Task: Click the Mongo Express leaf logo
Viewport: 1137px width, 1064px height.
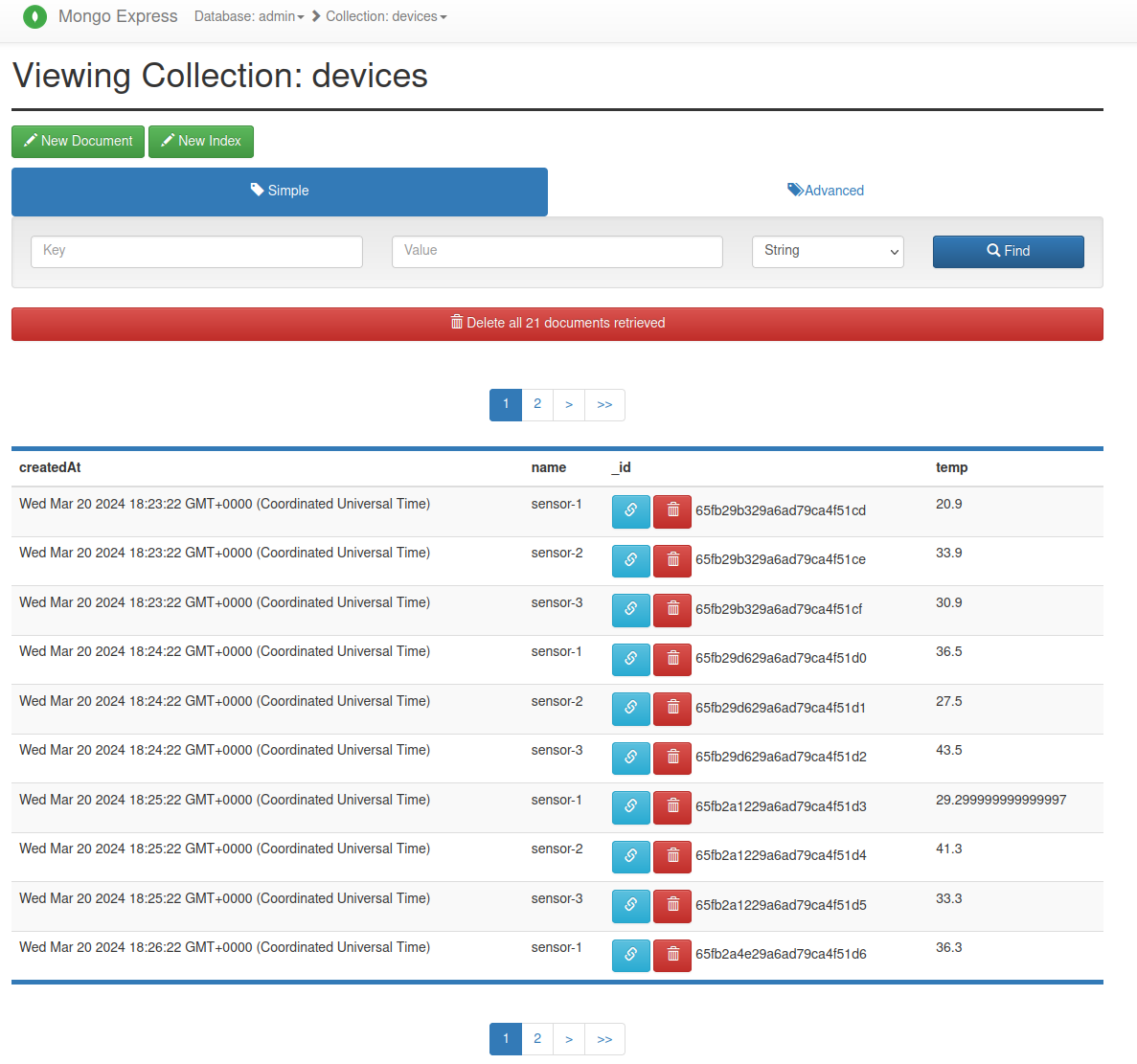Action: [x=34, y=16]
